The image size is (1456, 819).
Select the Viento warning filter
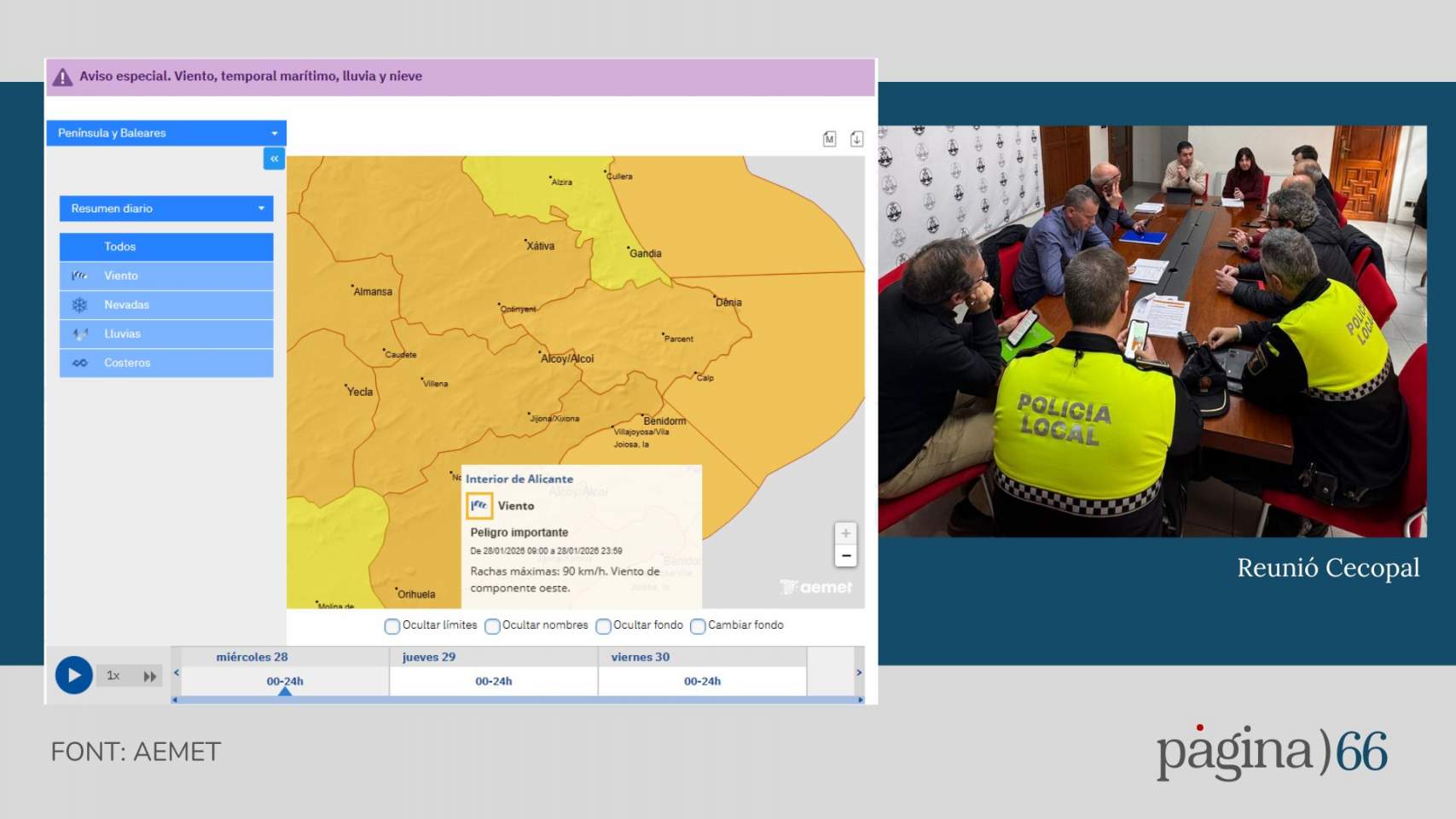pyautogui.click(x=166, y=276)
